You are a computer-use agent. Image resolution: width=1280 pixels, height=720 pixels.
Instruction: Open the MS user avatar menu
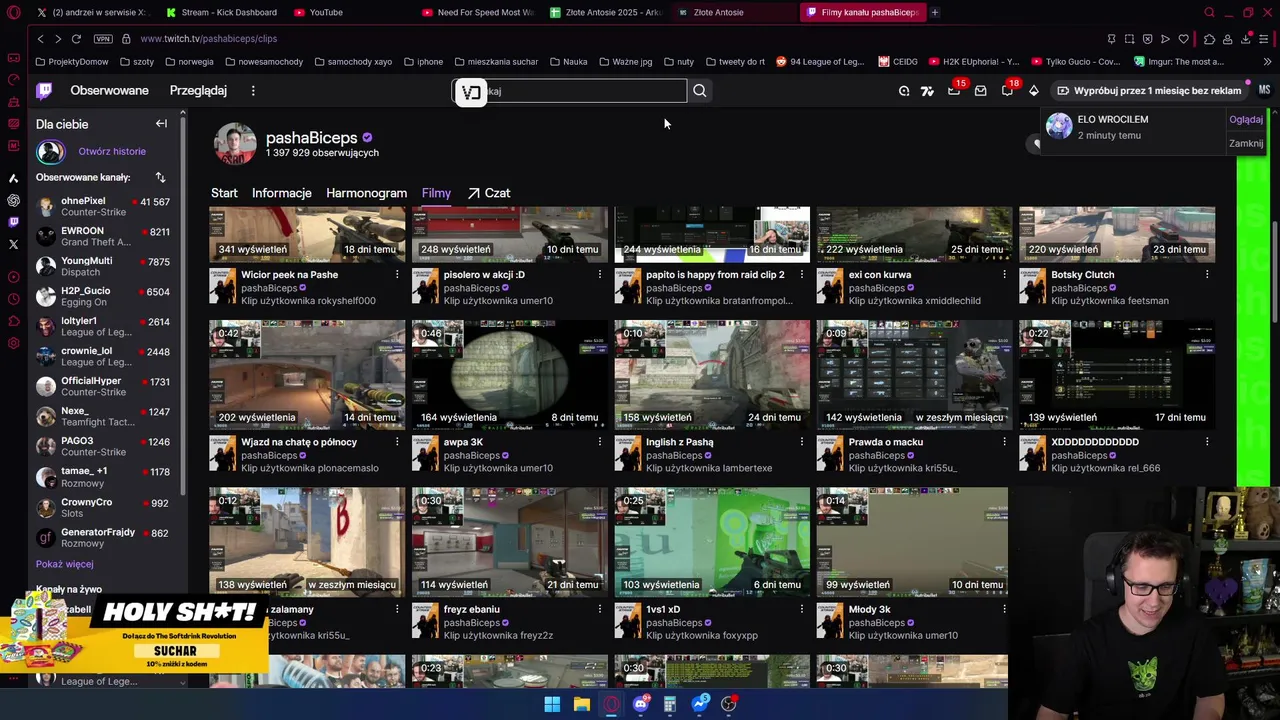coord(1264,90)
